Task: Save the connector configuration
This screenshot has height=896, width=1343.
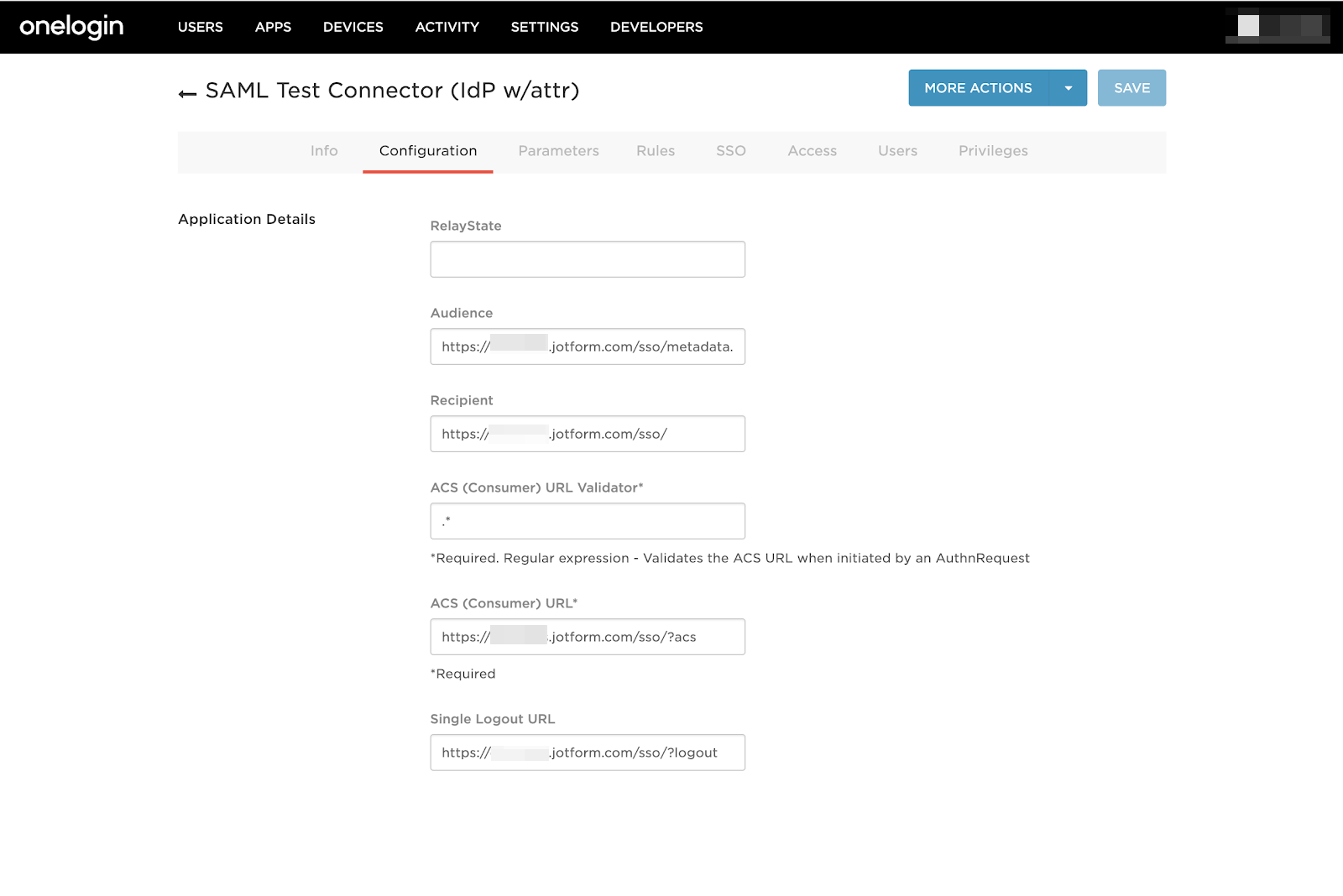Action: [1131, 88]
